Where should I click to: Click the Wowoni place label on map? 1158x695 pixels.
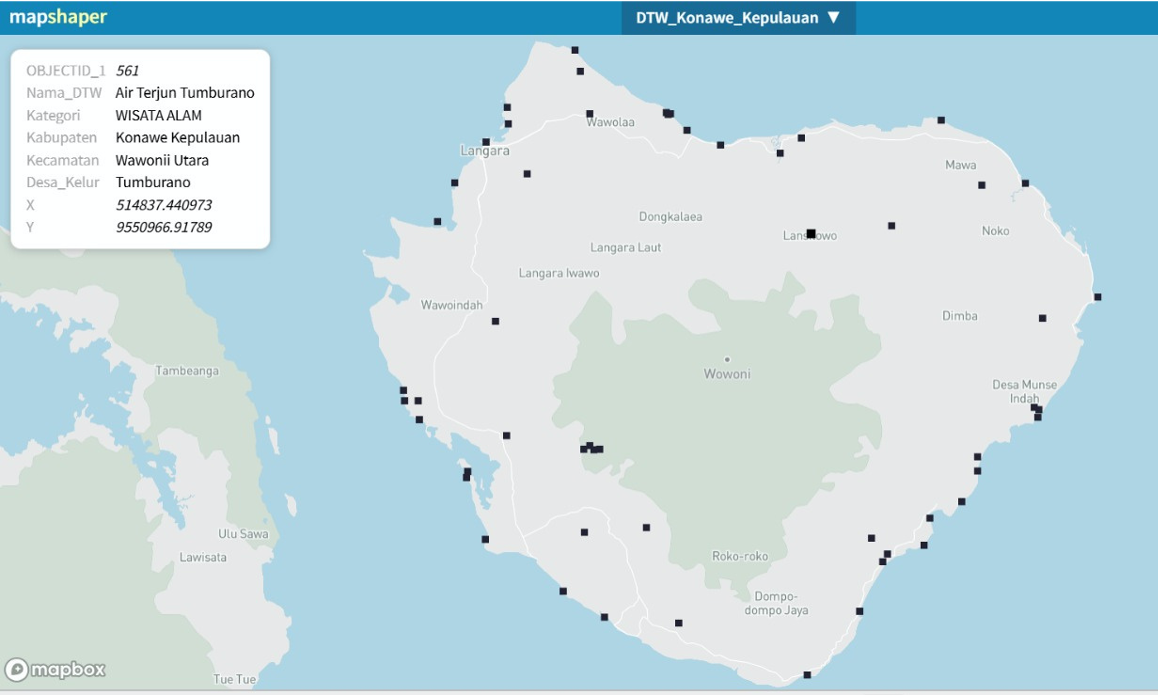[x=727, y=374]
